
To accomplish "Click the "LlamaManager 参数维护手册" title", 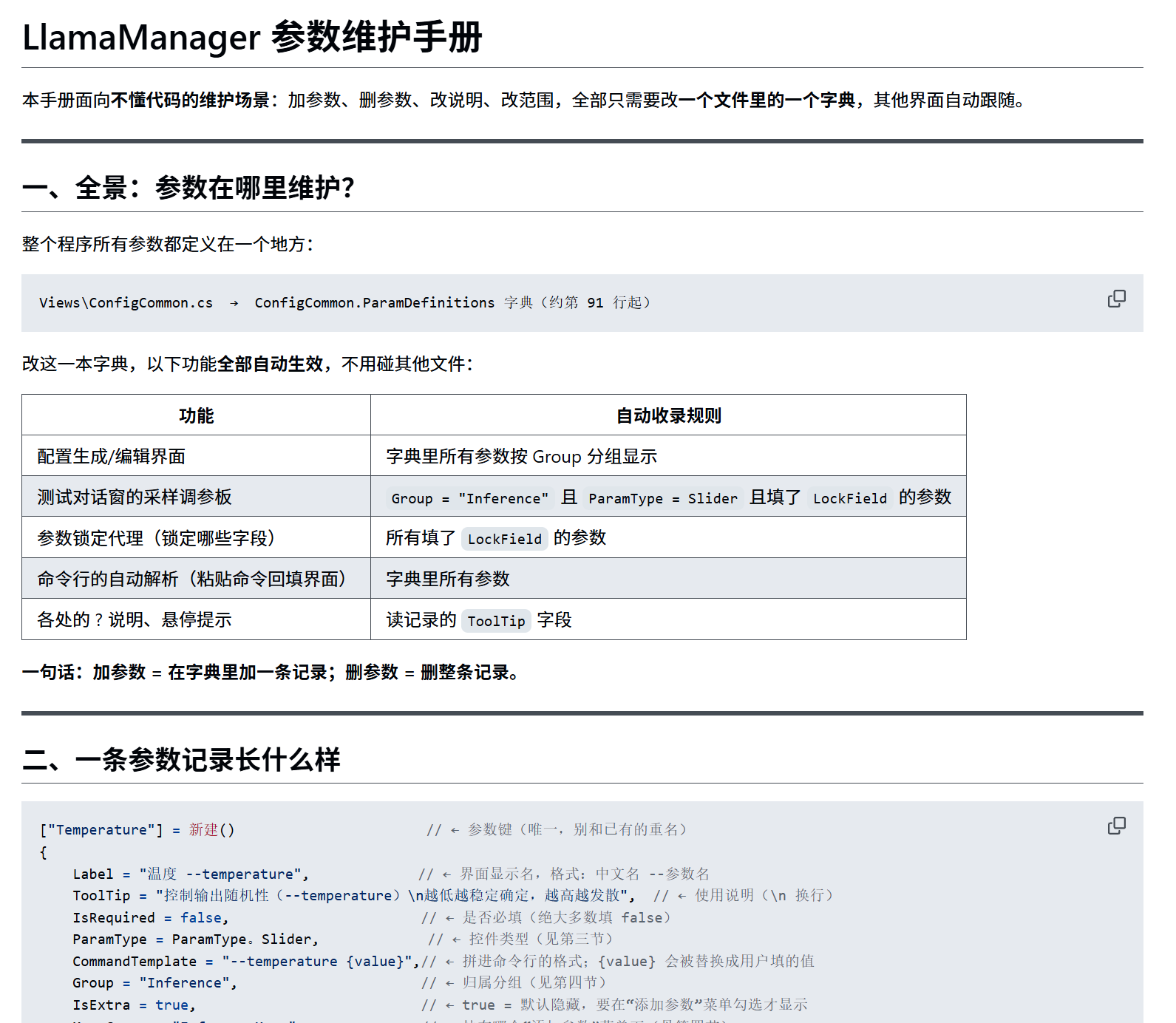I will coord(252,37).
